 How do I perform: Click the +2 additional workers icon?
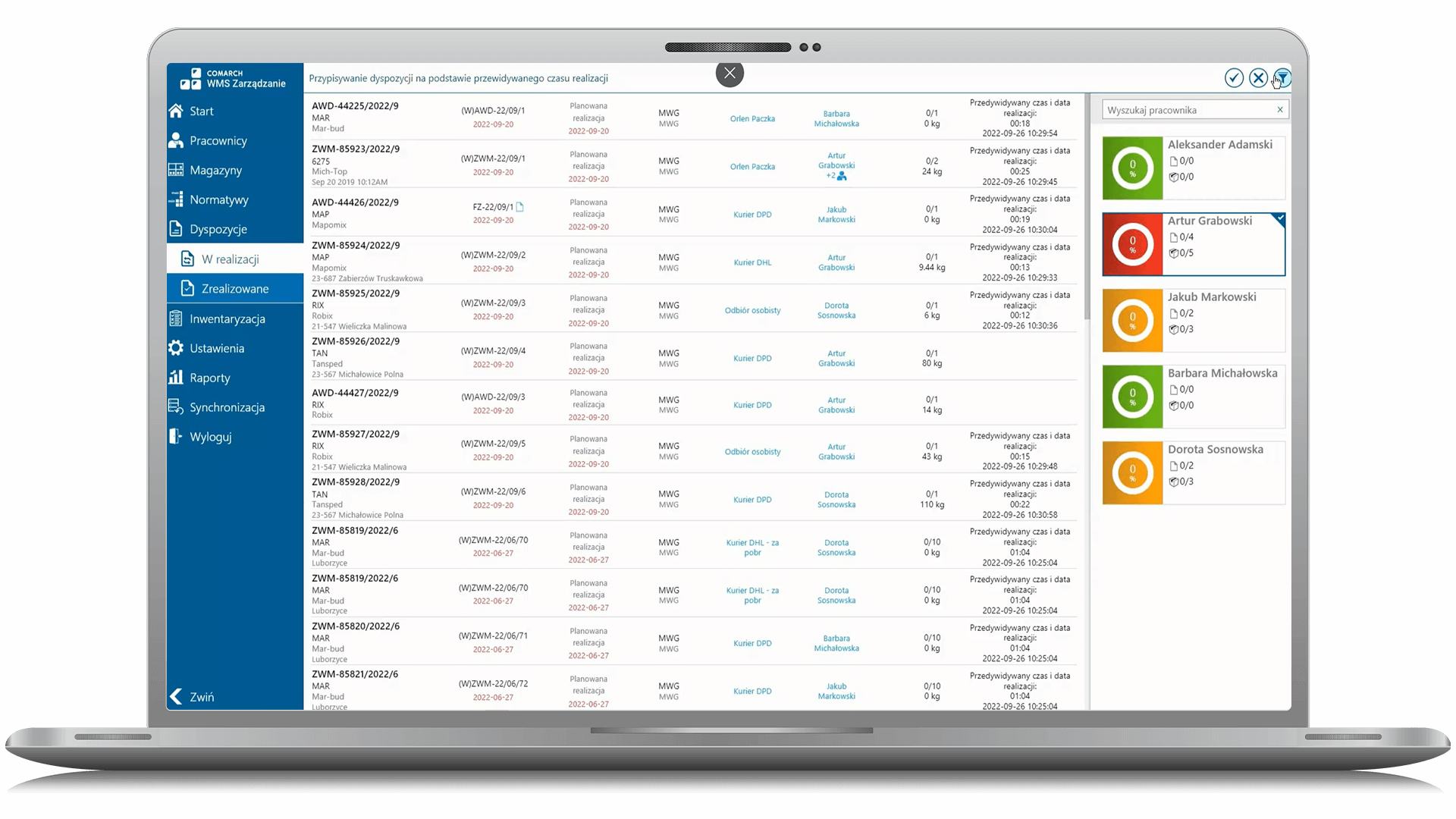[x=836, y=176]
